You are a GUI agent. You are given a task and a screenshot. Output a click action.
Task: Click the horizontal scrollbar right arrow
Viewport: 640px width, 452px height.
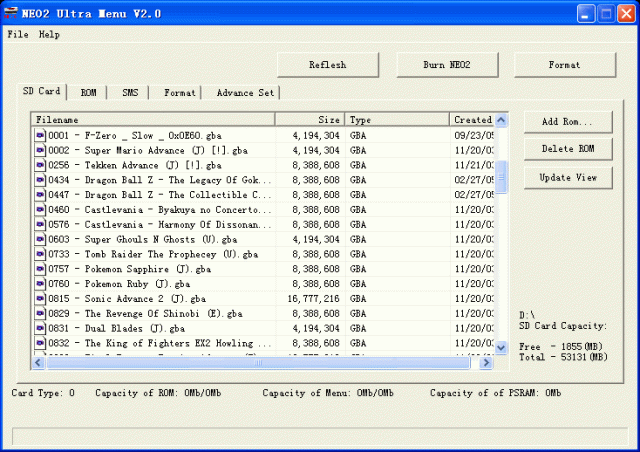point(486,363)
